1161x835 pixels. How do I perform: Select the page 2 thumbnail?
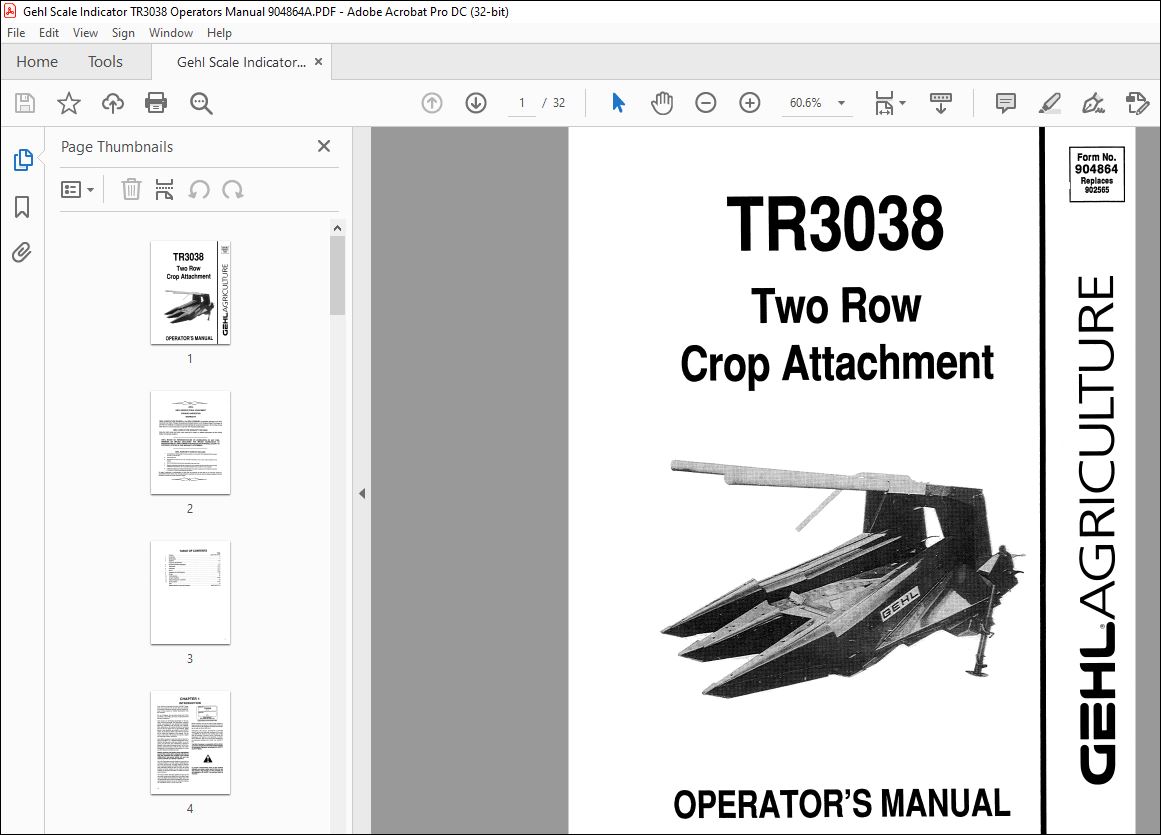point(190,443)
